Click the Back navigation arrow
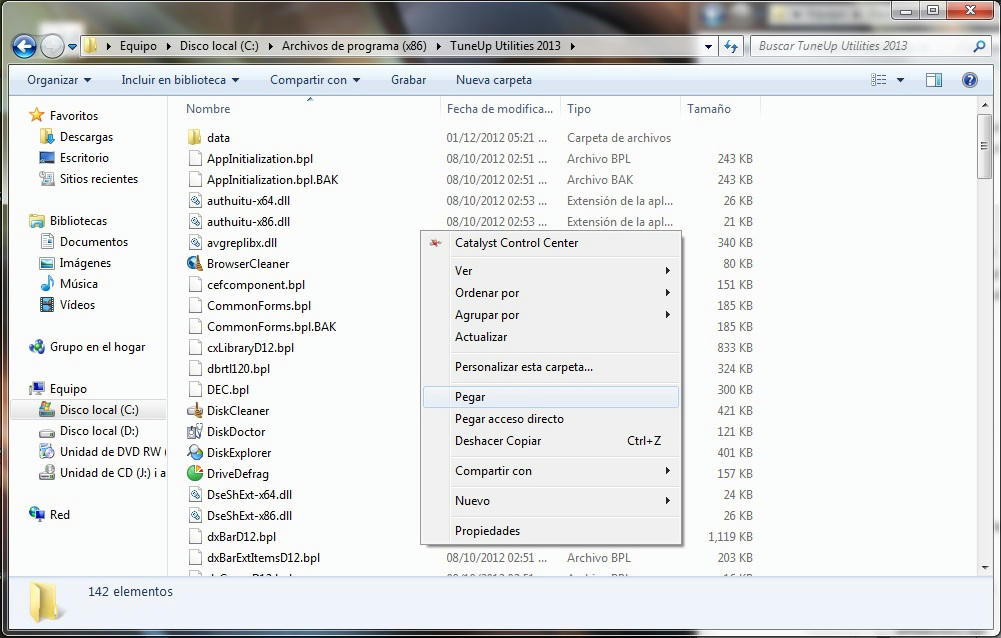This screenshot has height=638, width=1001. (x=24, y=46)
